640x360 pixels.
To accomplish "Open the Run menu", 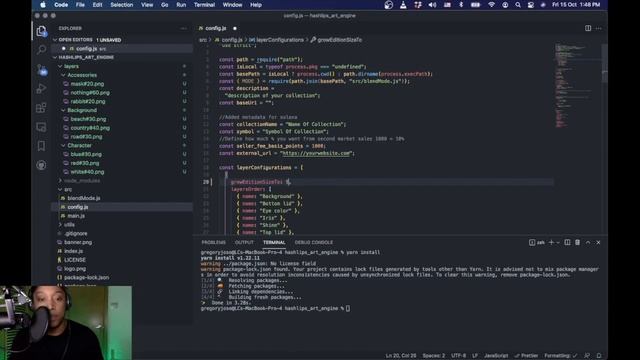I will point(181,5).
